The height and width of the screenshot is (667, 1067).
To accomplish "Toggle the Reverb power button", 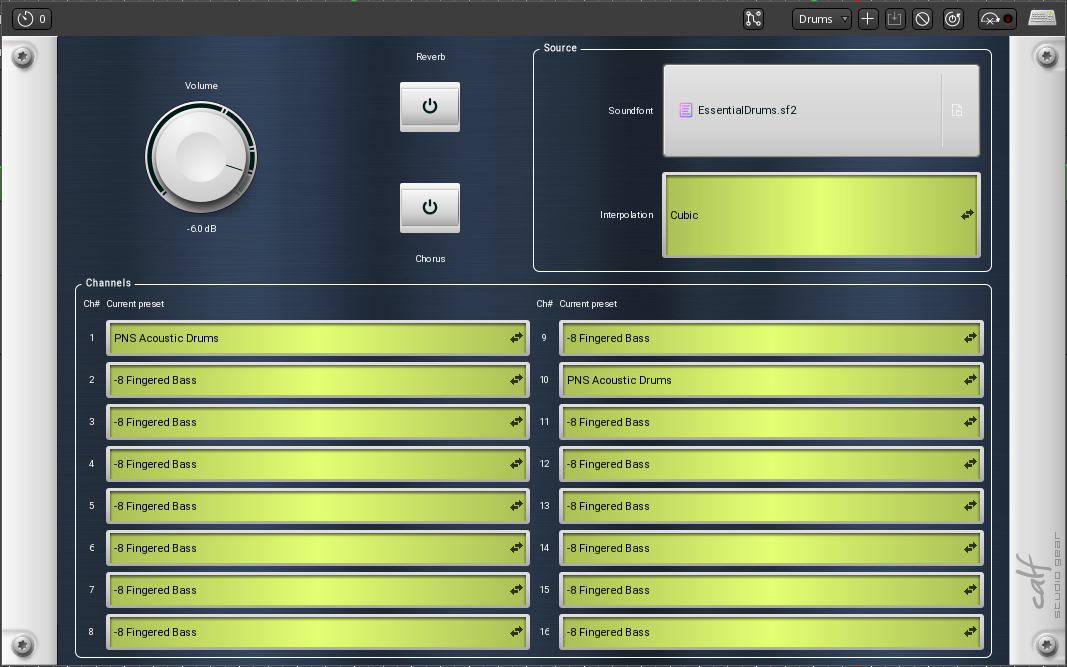I will click(430, 106).
